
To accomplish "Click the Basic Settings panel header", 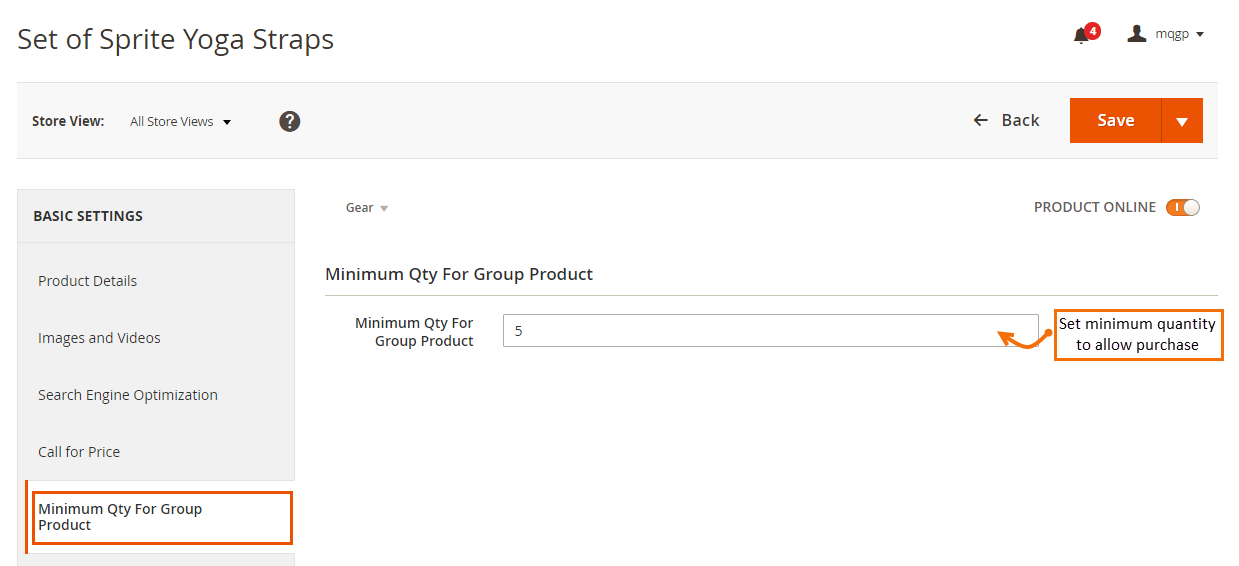I will click(88, 216).
